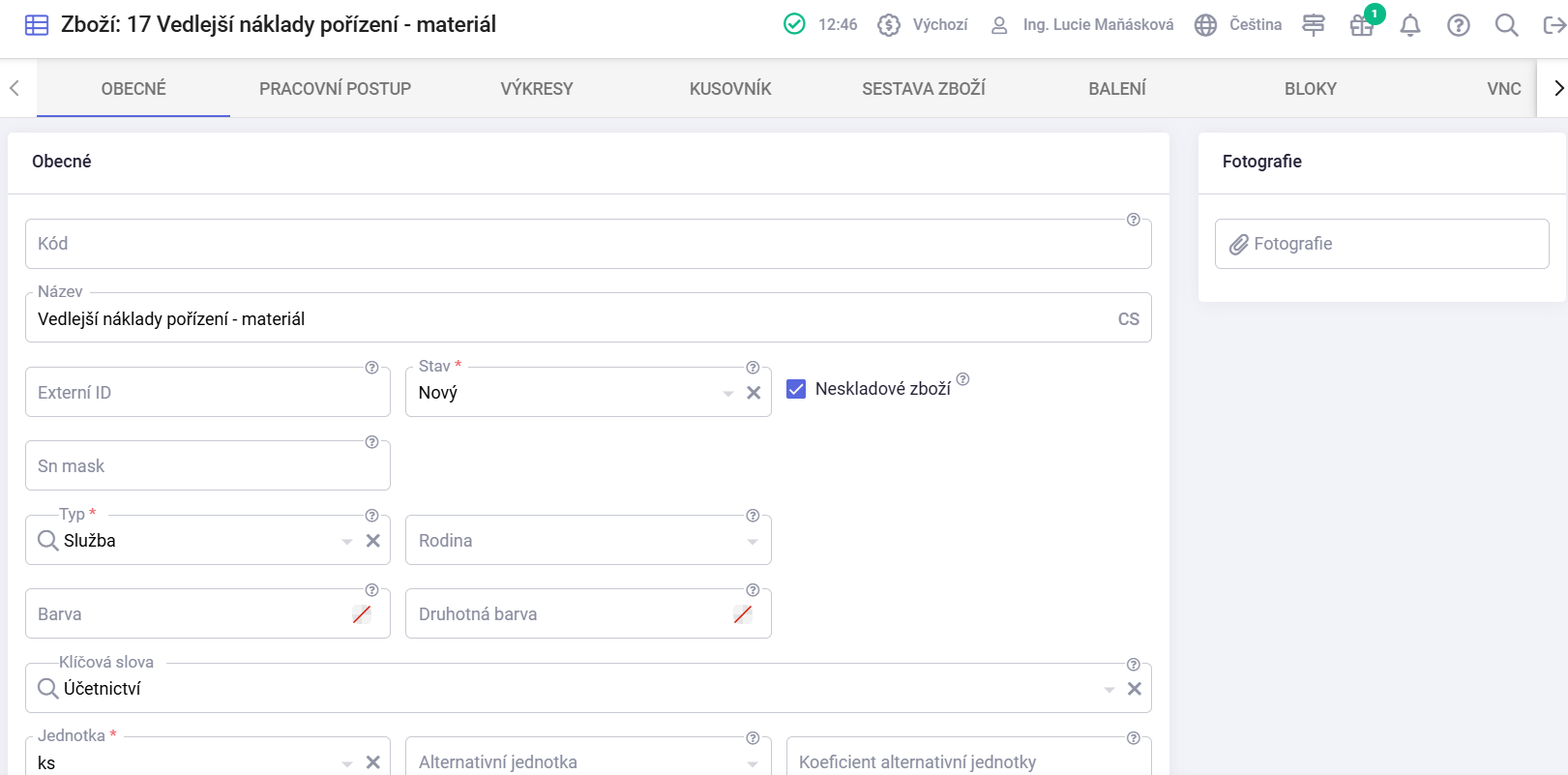Image resolution: width=1568 pixels, height=775 pixels.
Task: Open the help question mark icon in the header
Action: pos(1459,25)
